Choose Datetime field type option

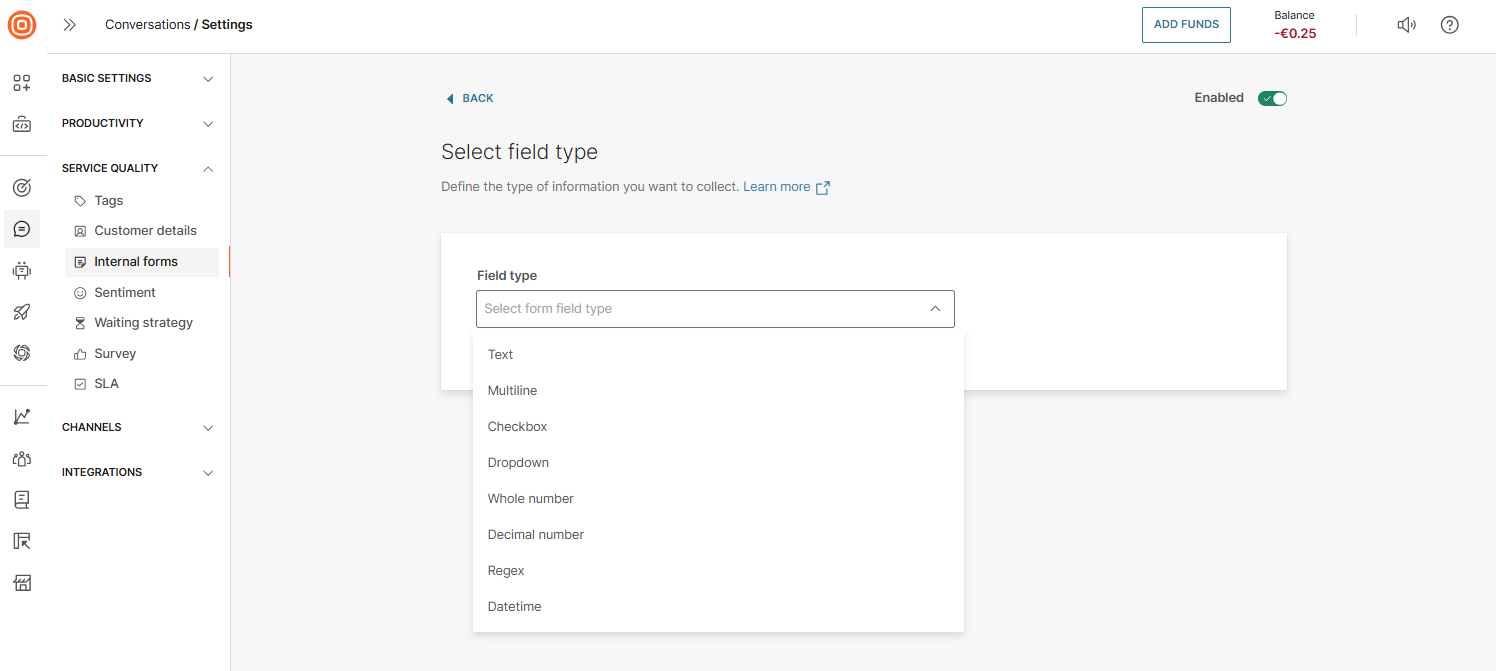click(514, 607)
